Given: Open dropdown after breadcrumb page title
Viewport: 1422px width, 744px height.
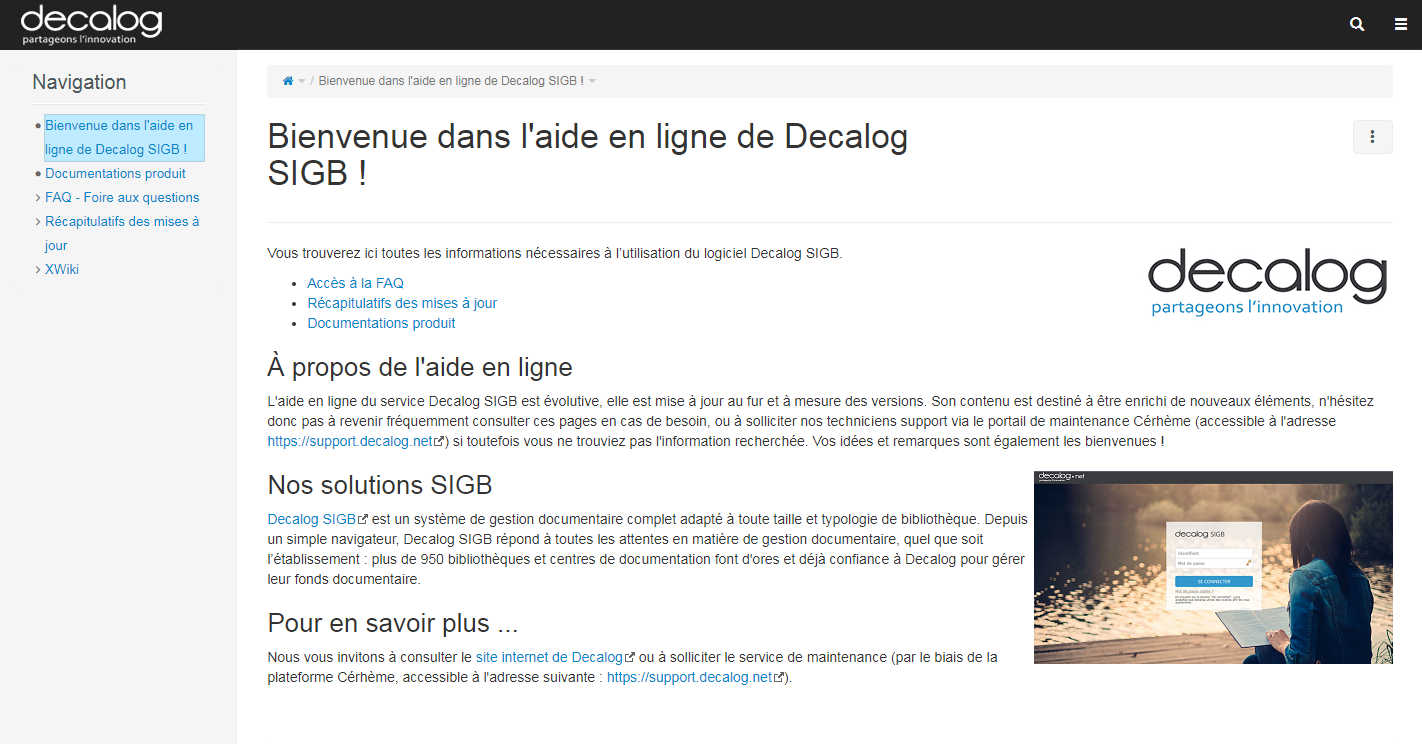Looking at the screenshot, I should [593, 81].
